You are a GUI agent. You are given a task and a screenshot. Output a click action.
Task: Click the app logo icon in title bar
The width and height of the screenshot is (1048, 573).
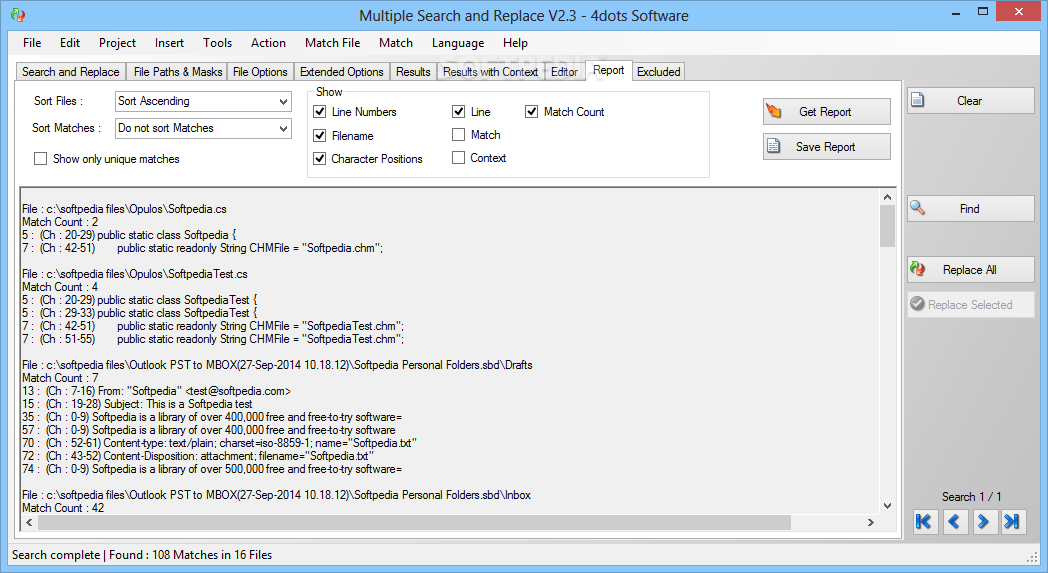pos(18,15)
